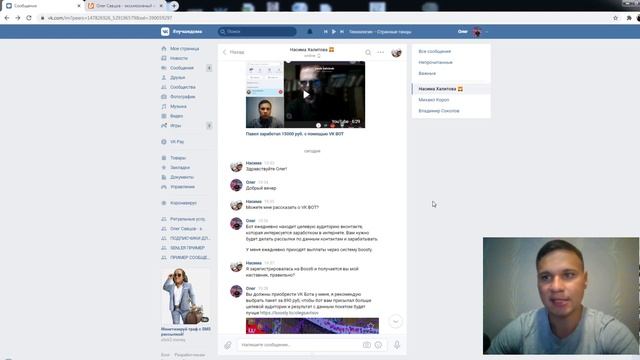Click the VK header search field
The image size is (640, 360).
pos(257,31)
